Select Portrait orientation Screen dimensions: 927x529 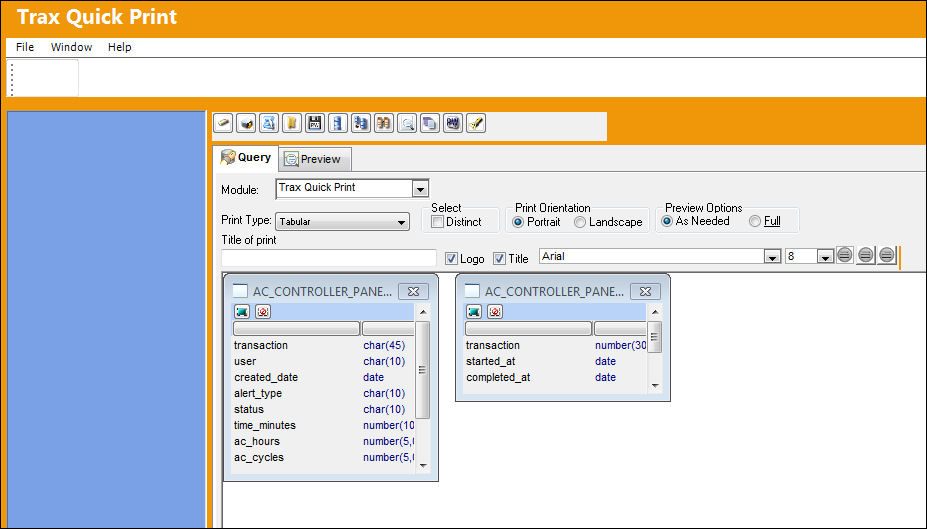(x=518, y=222)
